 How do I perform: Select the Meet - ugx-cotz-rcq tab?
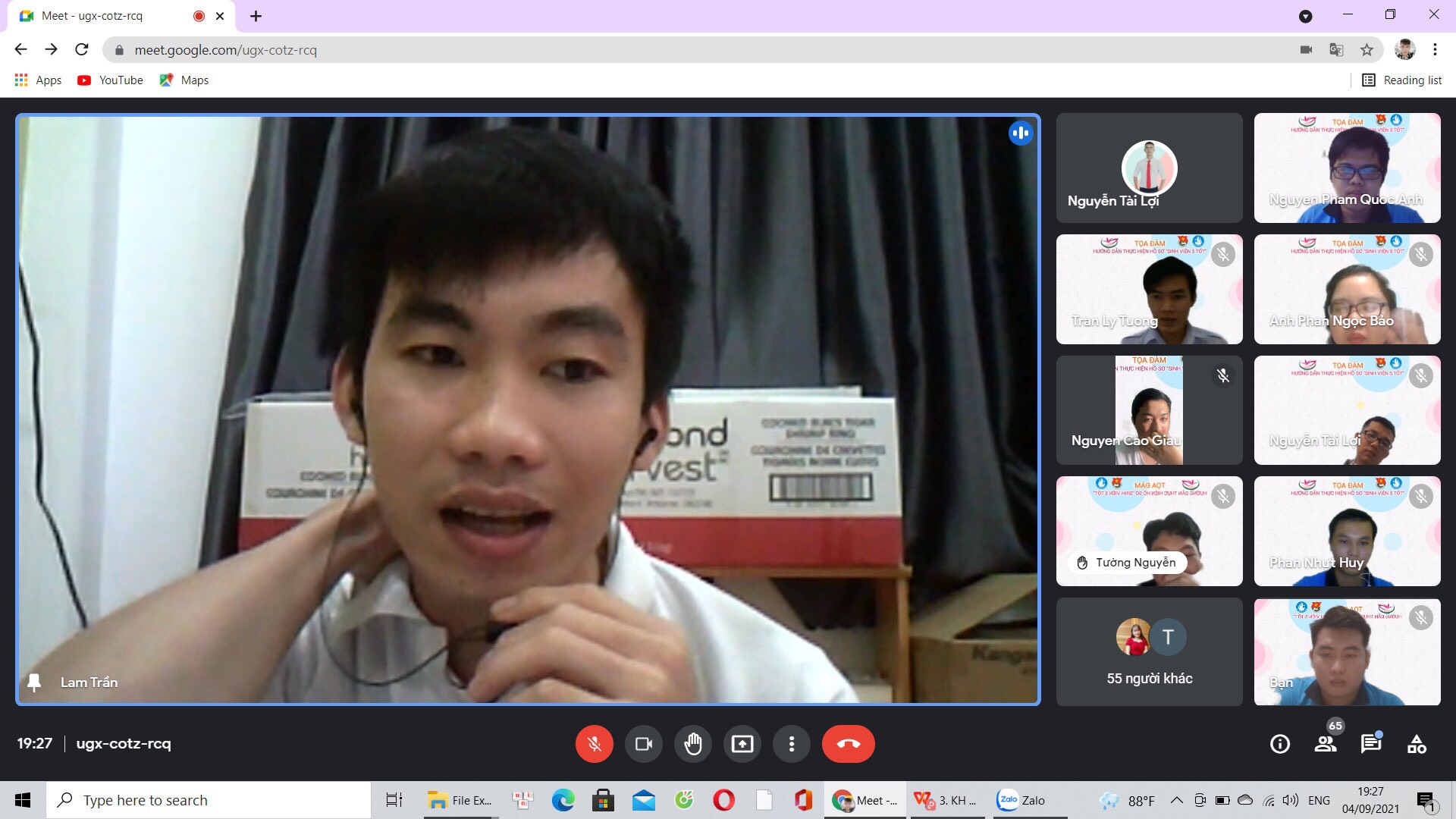point(121,16)
